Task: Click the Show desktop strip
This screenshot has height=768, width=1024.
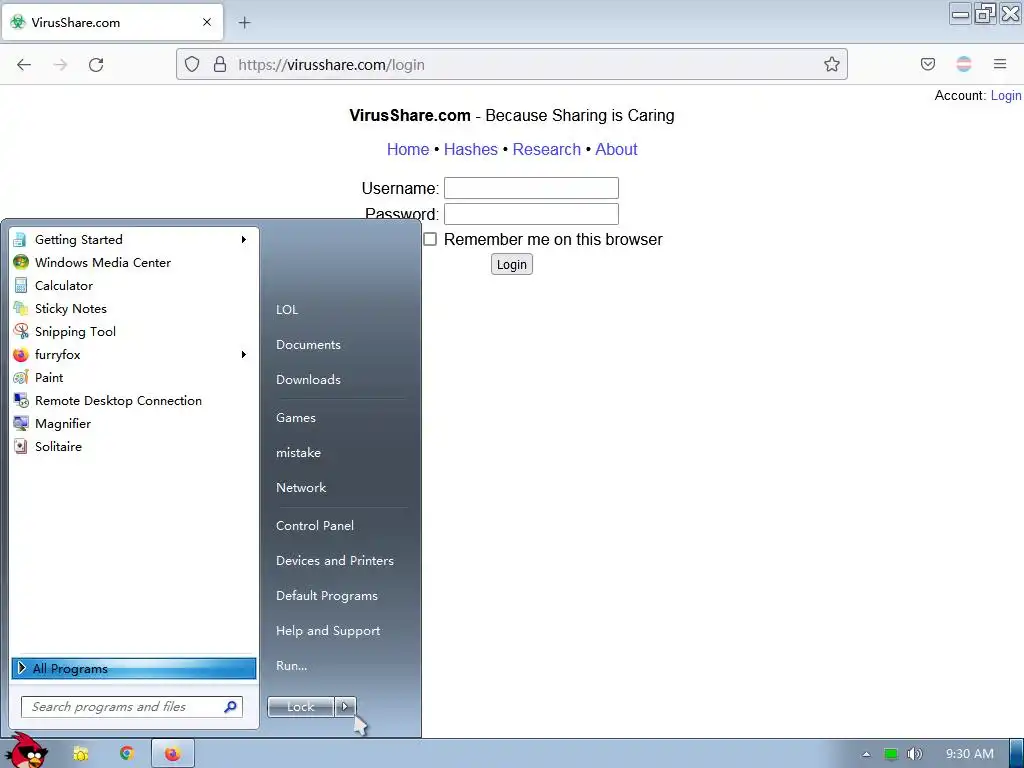Action: [1017, 754]
